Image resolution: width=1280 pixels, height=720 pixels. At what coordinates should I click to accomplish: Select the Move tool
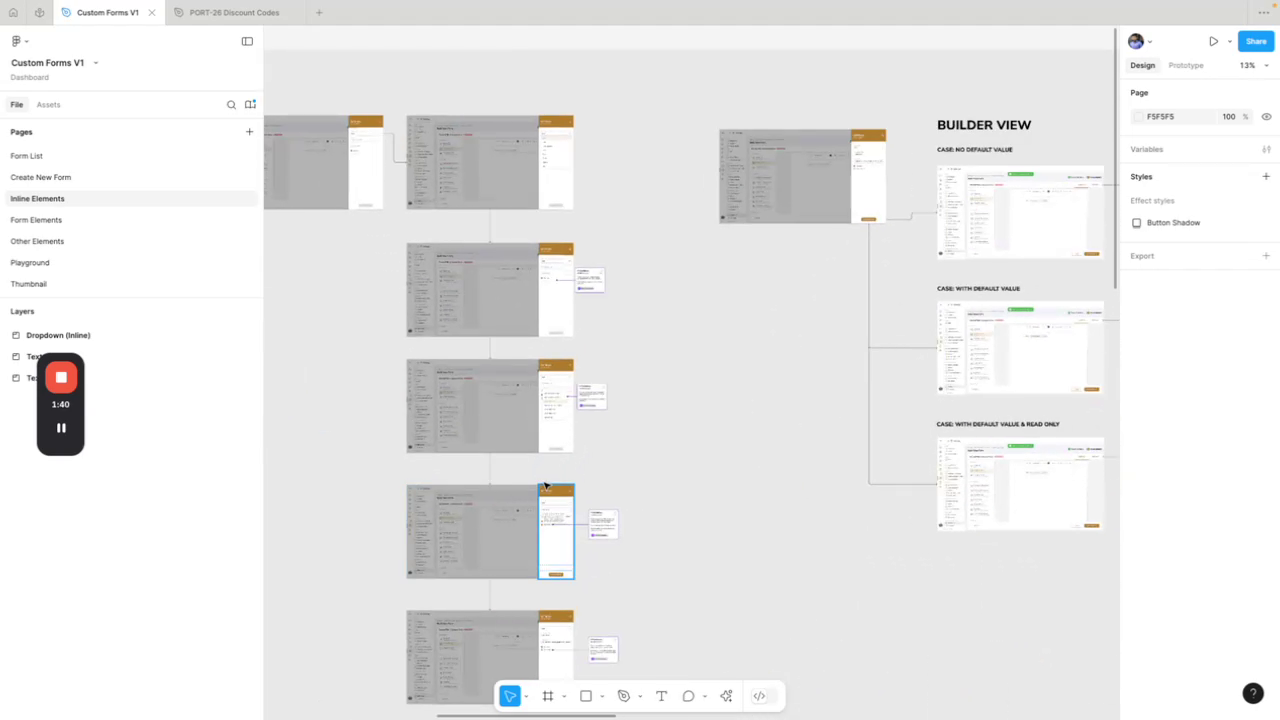(510, 696)
